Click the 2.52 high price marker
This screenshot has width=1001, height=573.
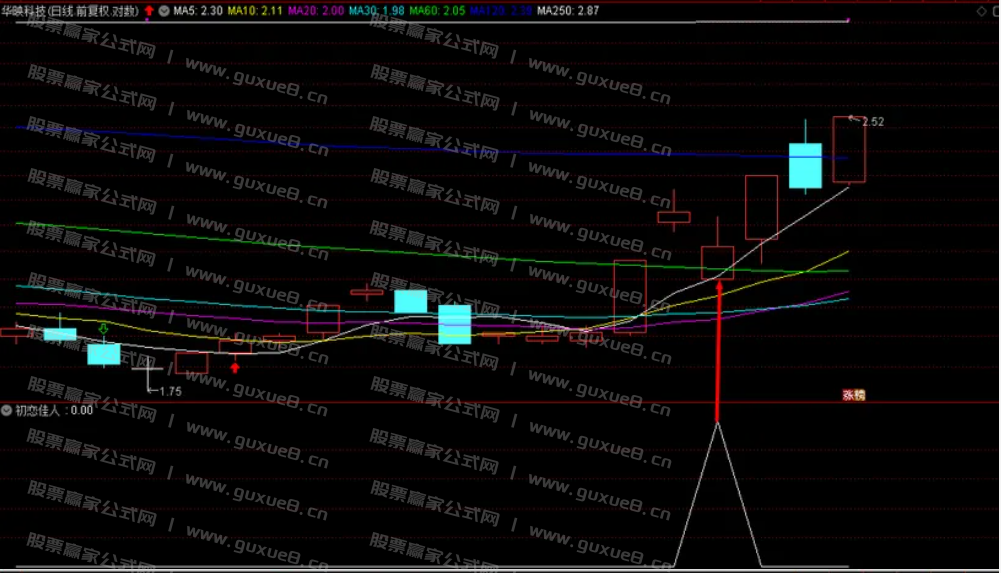[x=872, y=122]
